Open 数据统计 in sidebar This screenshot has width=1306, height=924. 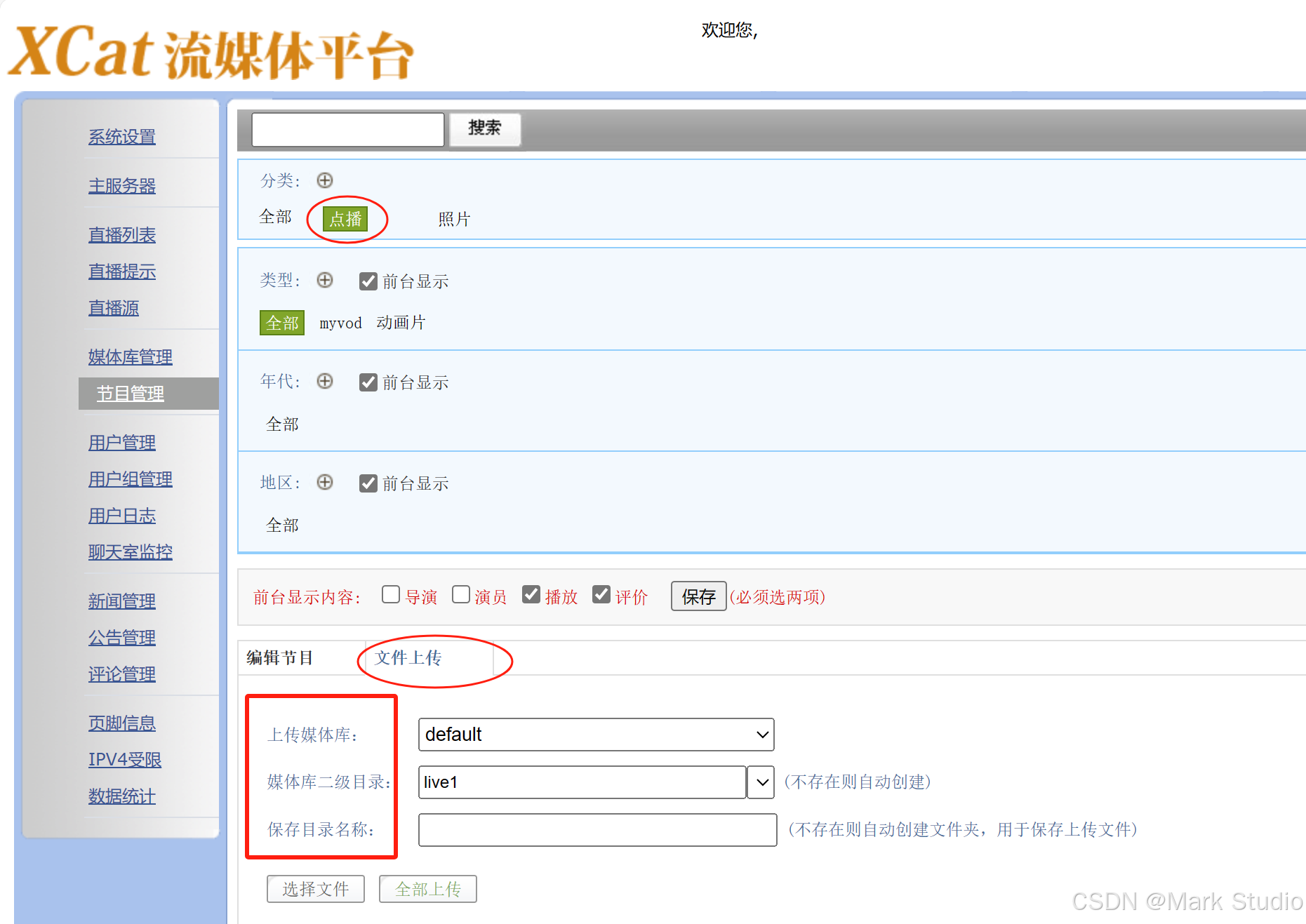click(x=122, y=796)
